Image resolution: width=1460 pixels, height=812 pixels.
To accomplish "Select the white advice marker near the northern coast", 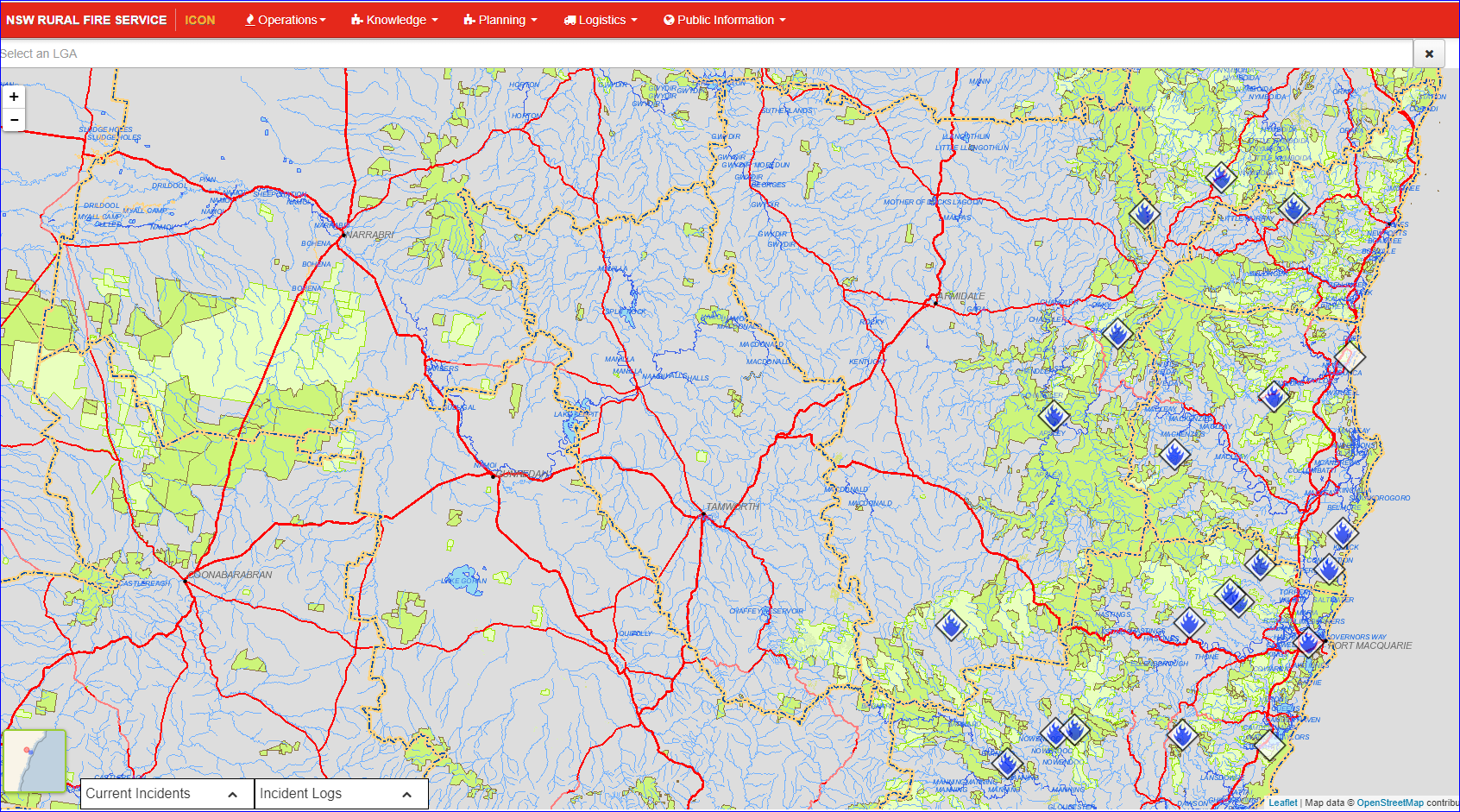I will pos(1350,356).
